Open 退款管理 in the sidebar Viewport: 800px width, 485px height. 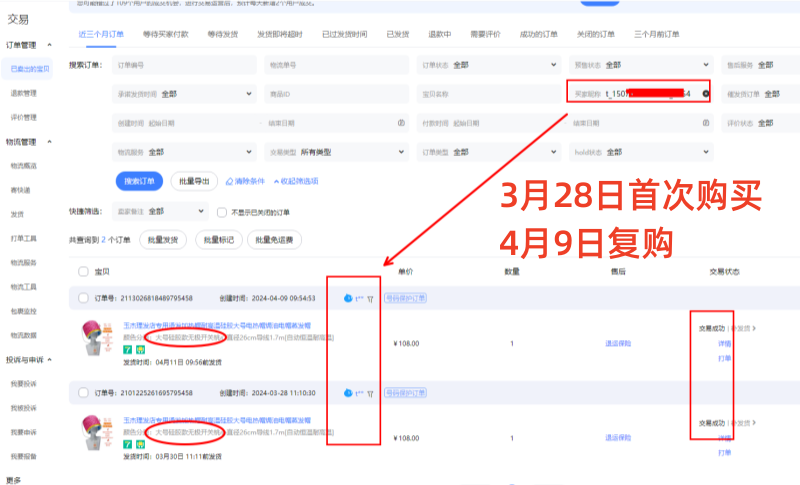[23, 93]
